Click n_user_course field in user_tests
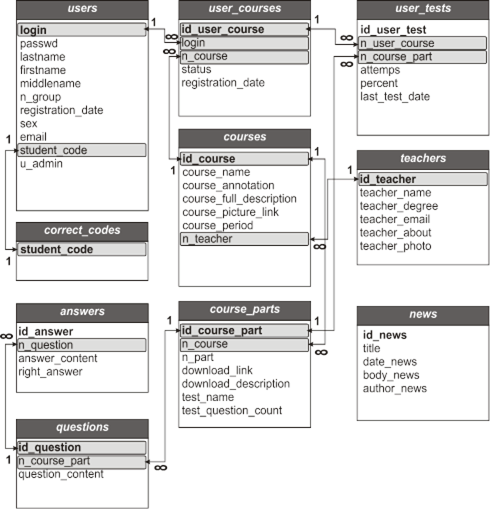The height and width of the screenshot is (509, 490). point(422,43)
